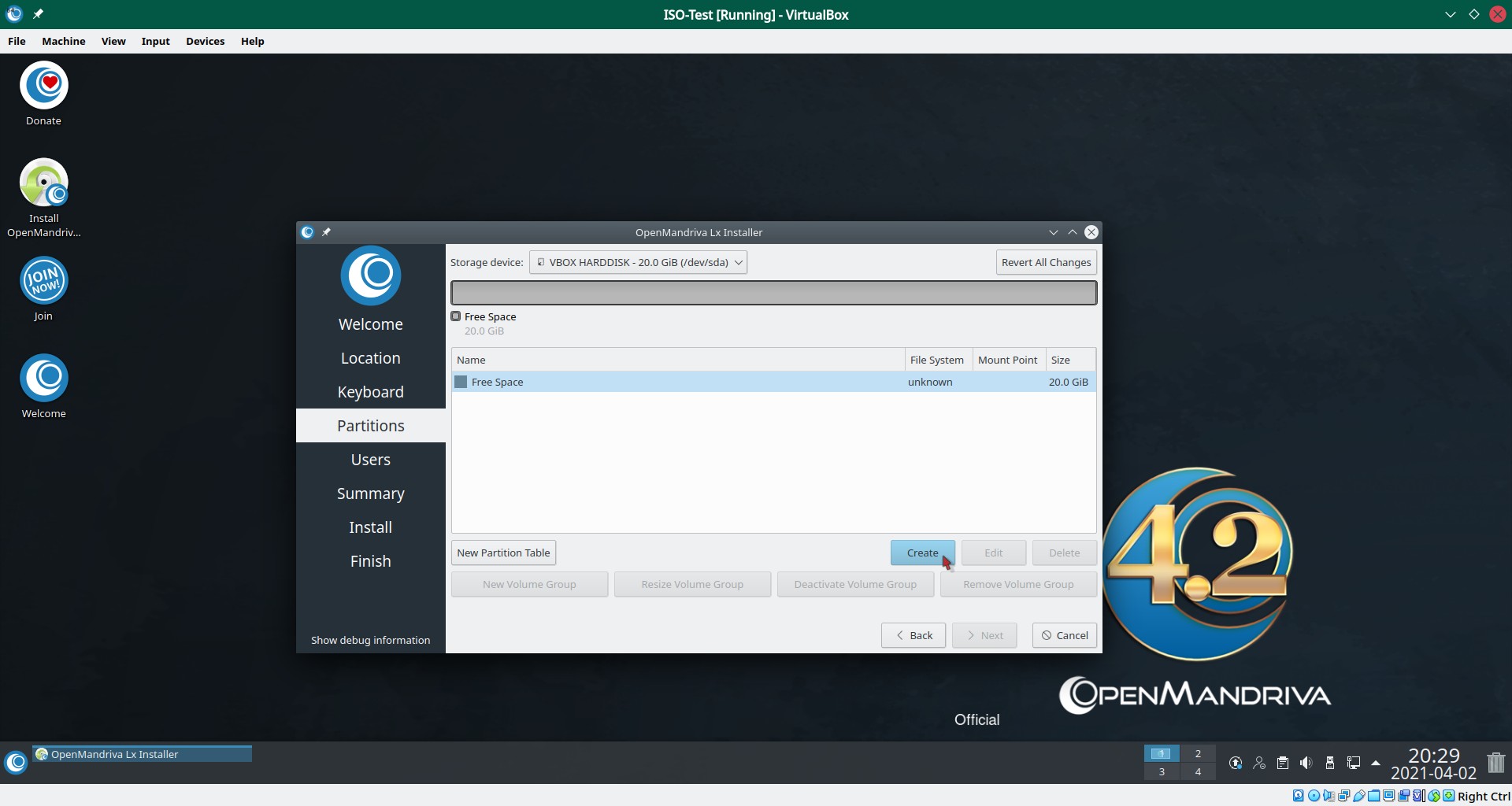
Task: Click the VirtualBox mouse integration indicator
Action: (x=1434, y=796)
